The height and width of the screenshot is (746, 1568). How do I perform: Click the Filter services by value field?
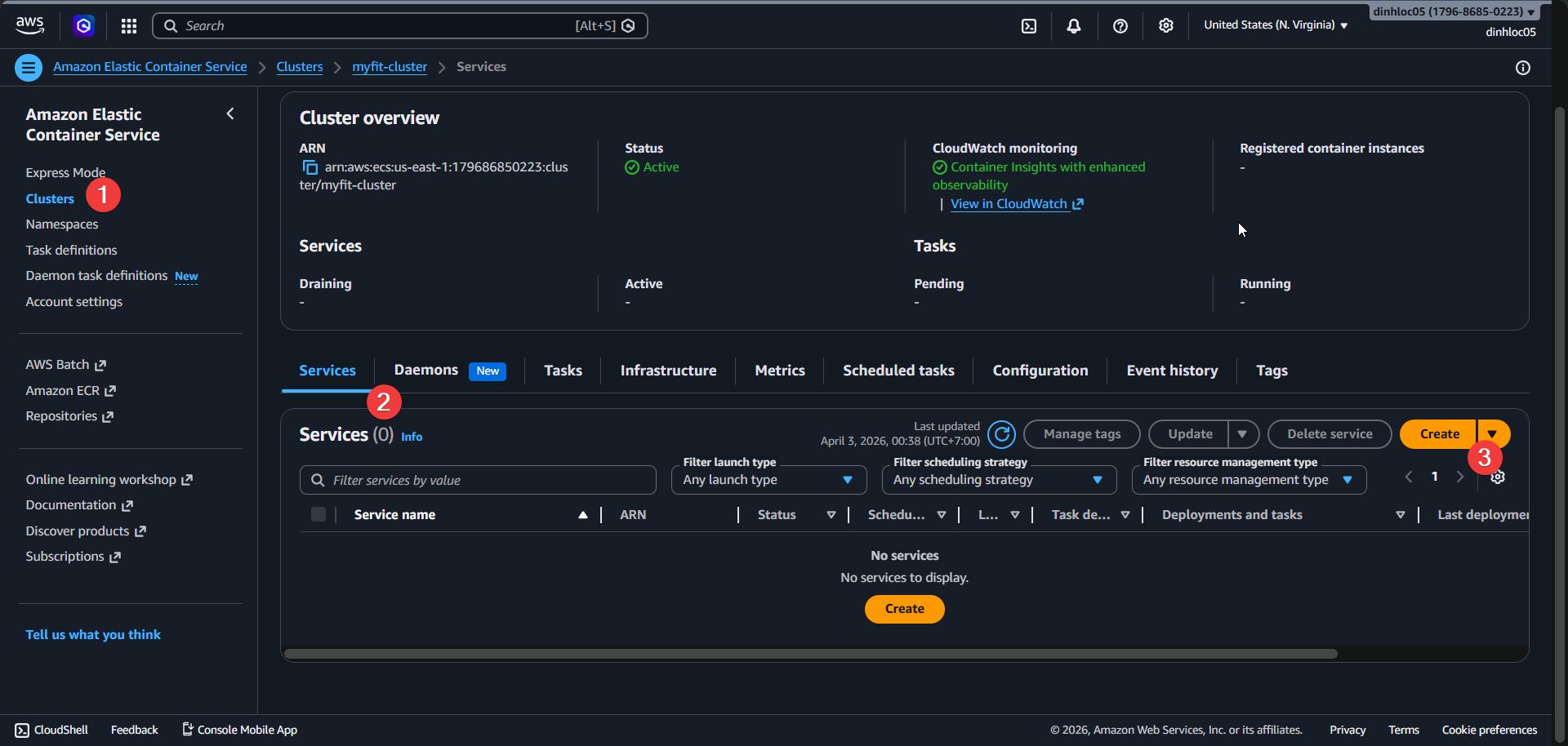coord(478,479)
